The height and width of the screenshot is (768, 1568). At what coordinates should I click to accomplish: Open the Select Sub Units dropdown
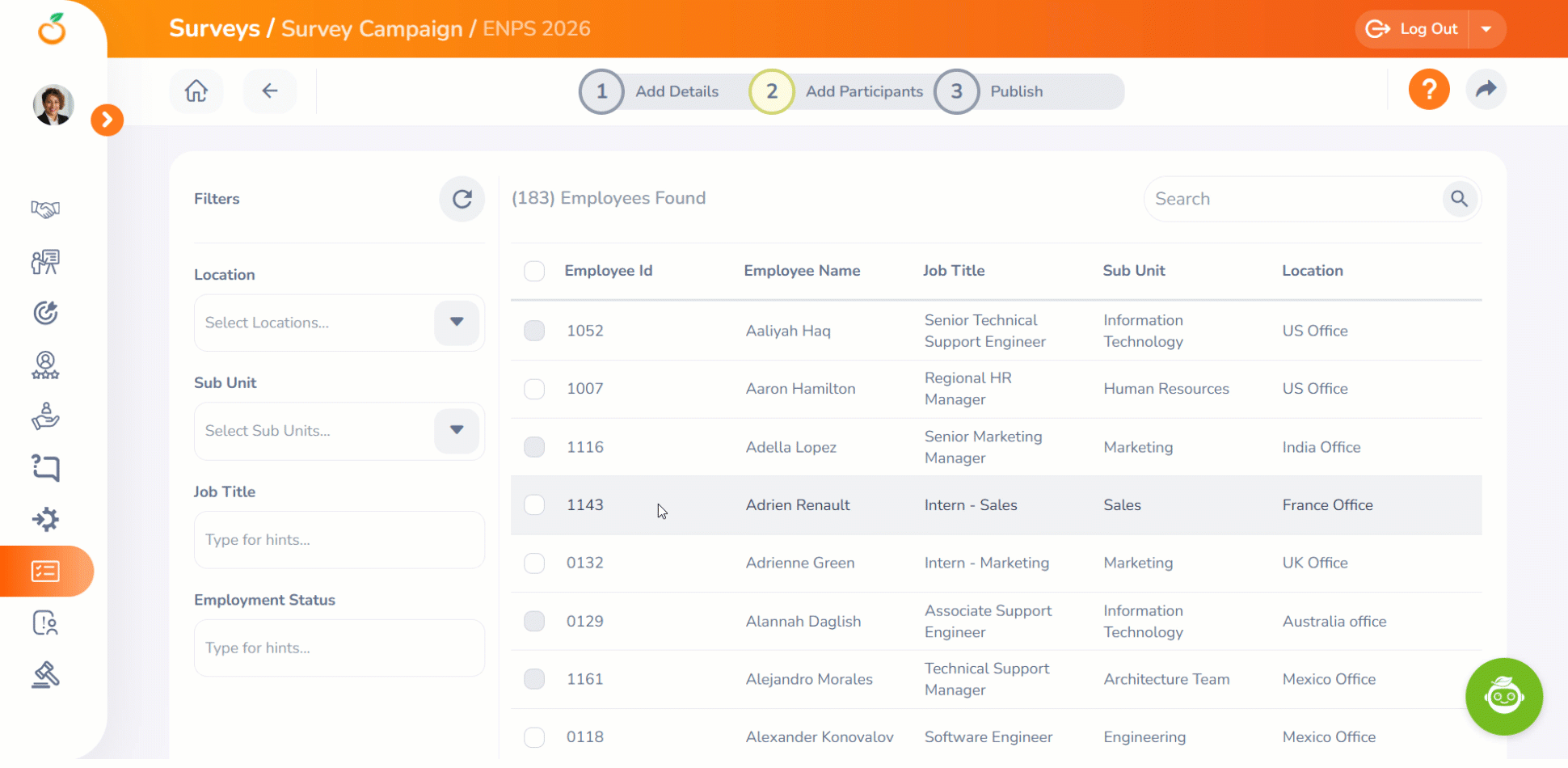pyautogui.click(x=457, y=431)
